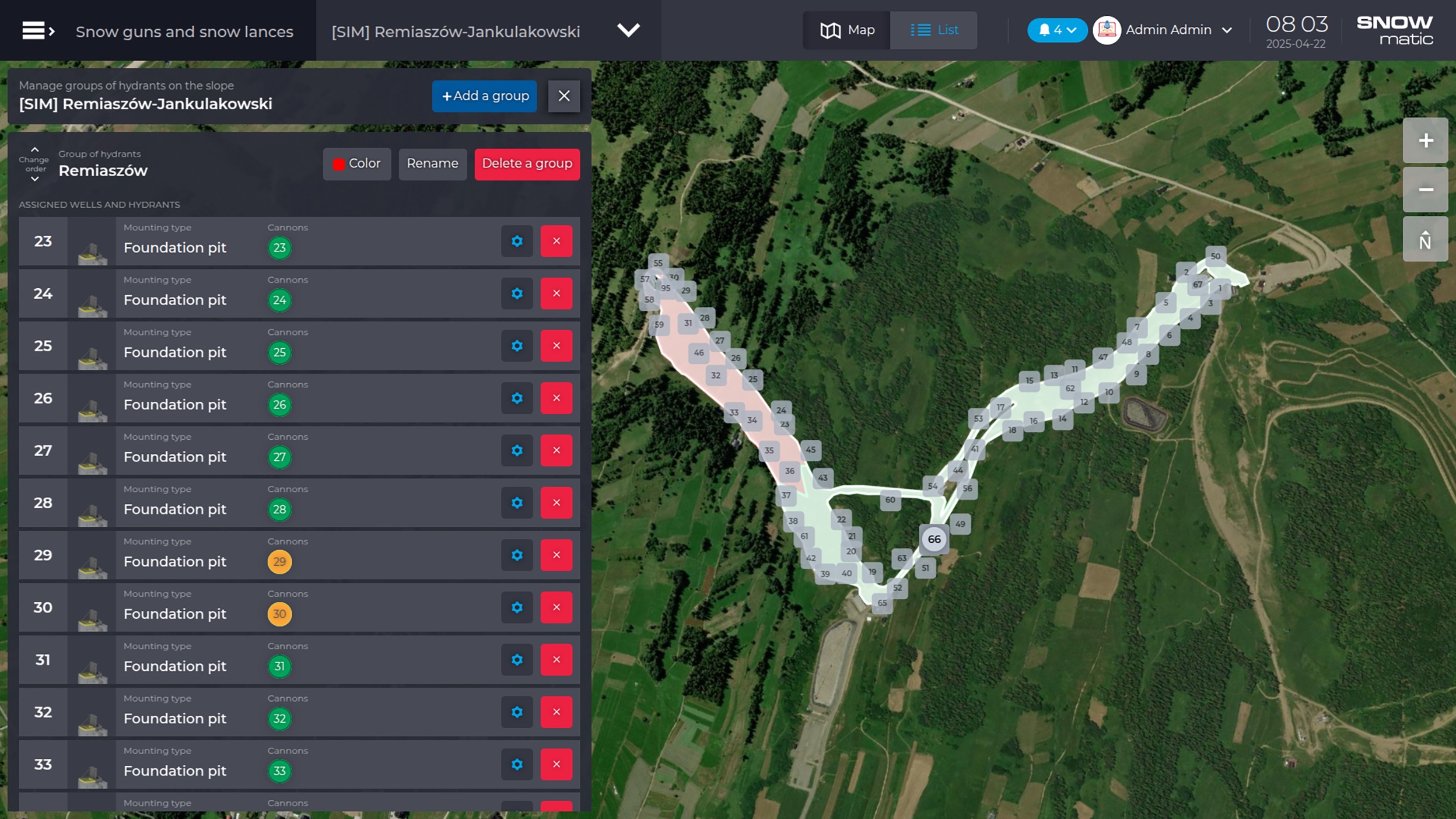Switch to the Map view tab

(x=847, y=30)
